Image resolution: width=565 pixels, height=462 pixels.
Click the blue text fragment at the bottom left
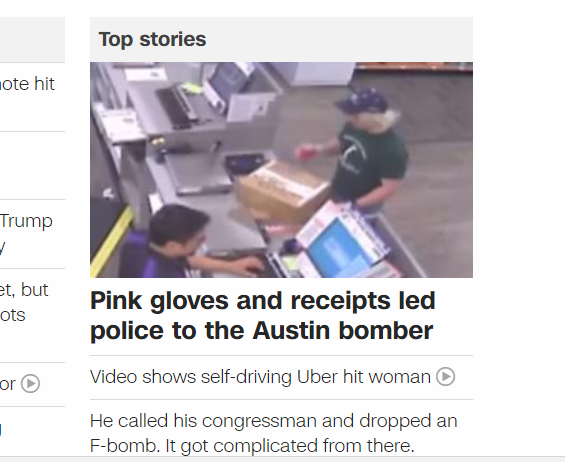coord(1,430)
